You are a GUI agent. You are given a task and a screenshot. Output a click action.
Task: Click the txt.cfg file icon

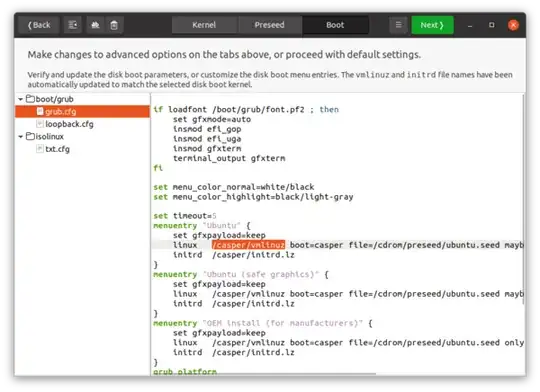(x=40, y=149)
